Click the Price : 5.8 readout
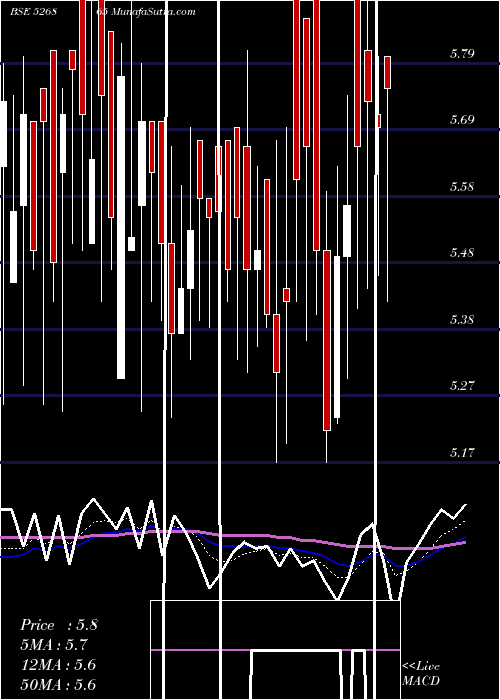Viewport: 500px width, 700px height. pyautogui.click(x=59, y=625)
